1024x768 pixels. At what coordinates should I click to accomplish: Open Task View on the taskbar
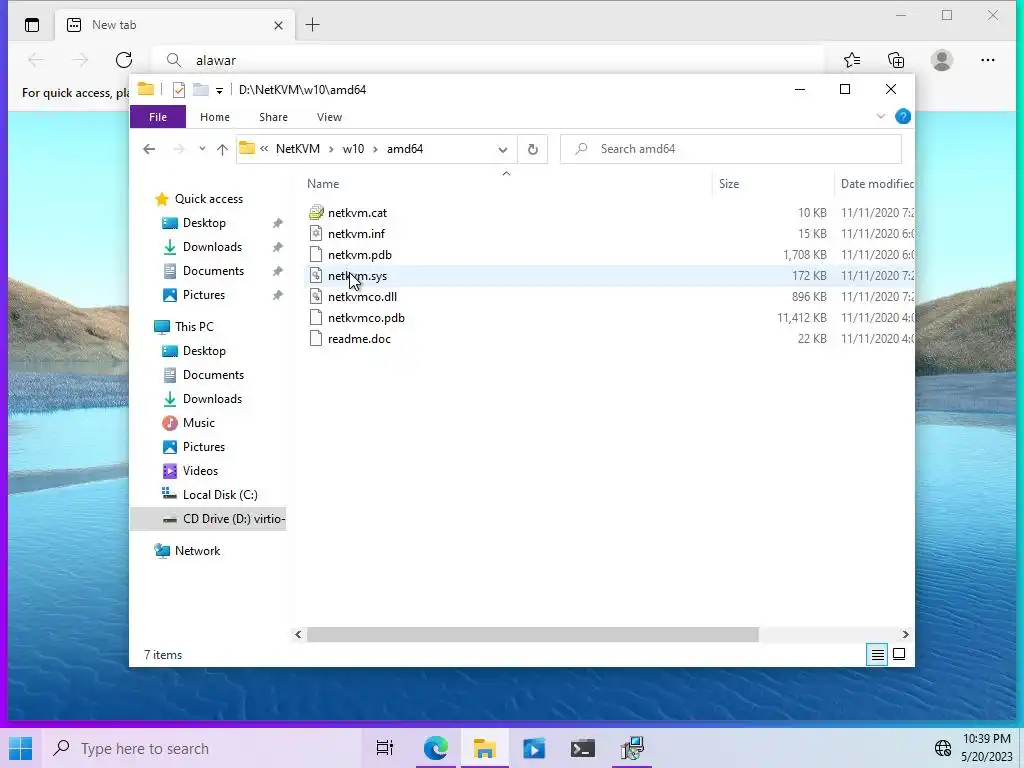coord(385,748)
